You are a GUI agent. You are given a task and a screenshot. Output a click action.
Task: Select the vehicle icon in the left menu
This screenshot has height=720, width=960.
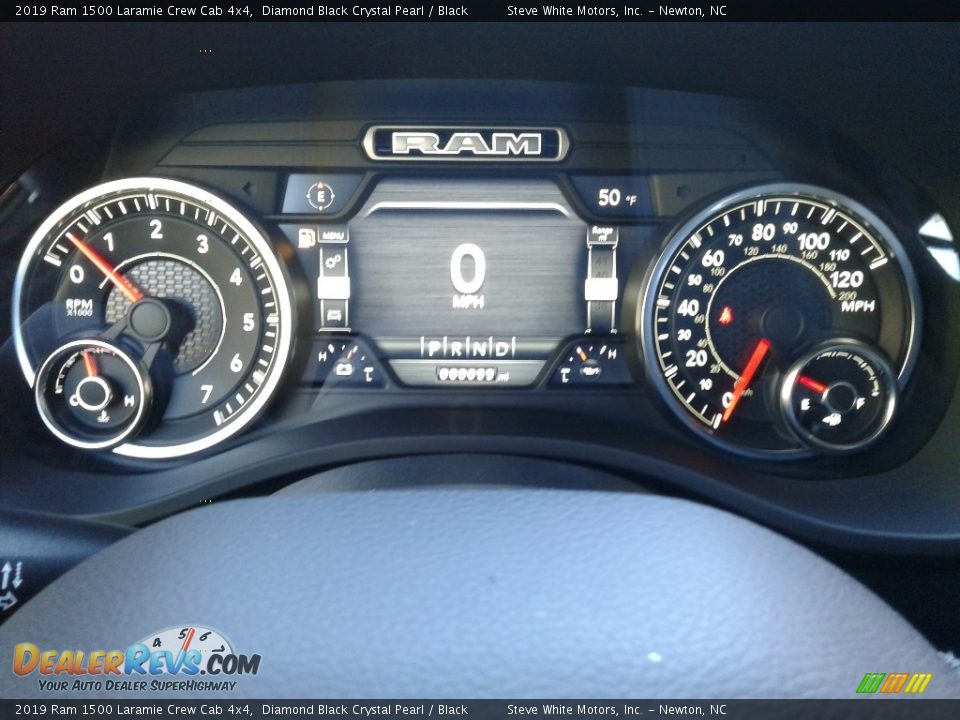point(333,317)
